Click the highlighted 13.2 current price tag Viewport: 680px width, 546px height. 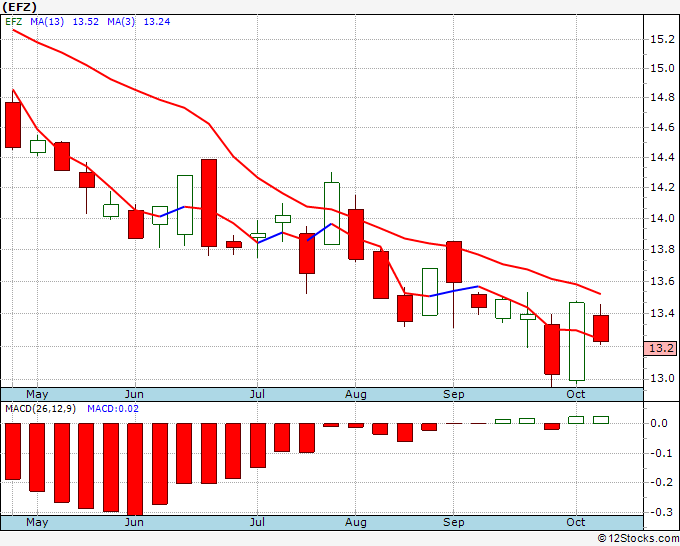pos(660,348)
